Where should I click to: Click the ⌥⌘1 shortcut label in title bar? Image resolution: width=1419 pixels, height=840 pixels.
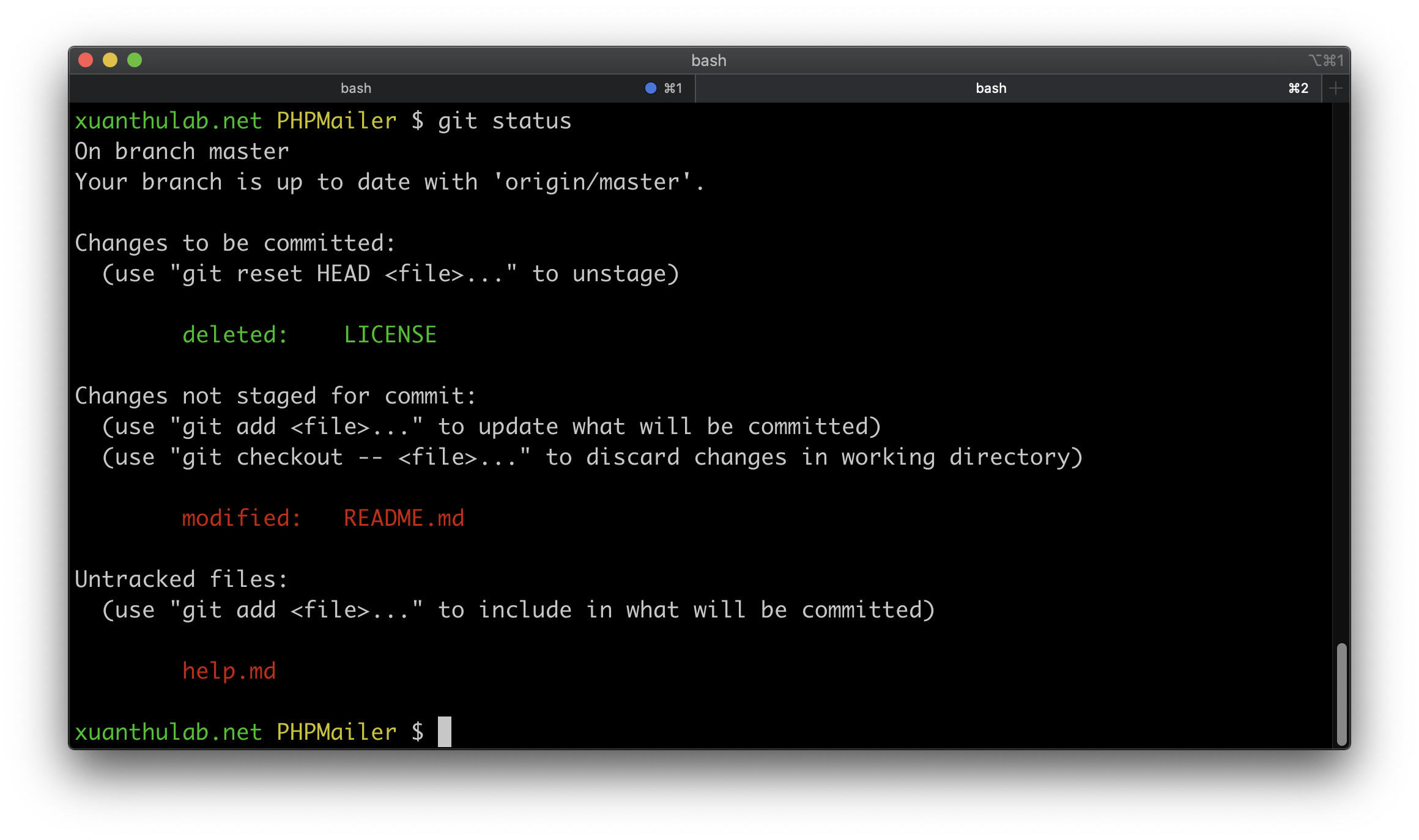coord(1326,61)
